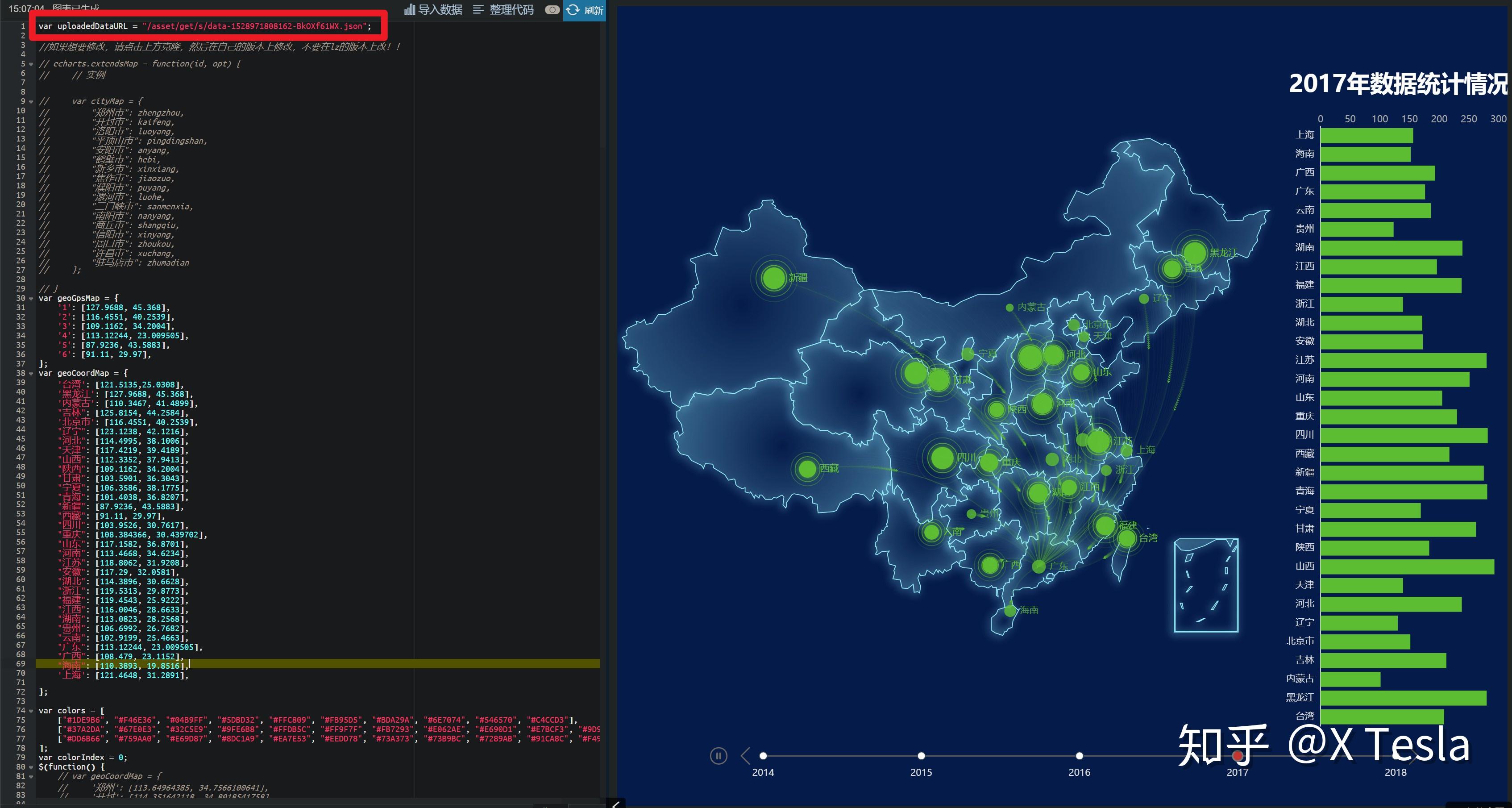1512x808 pixels.
Task: Collapse the code fold at line 5
Action: (x=31, y=64)
